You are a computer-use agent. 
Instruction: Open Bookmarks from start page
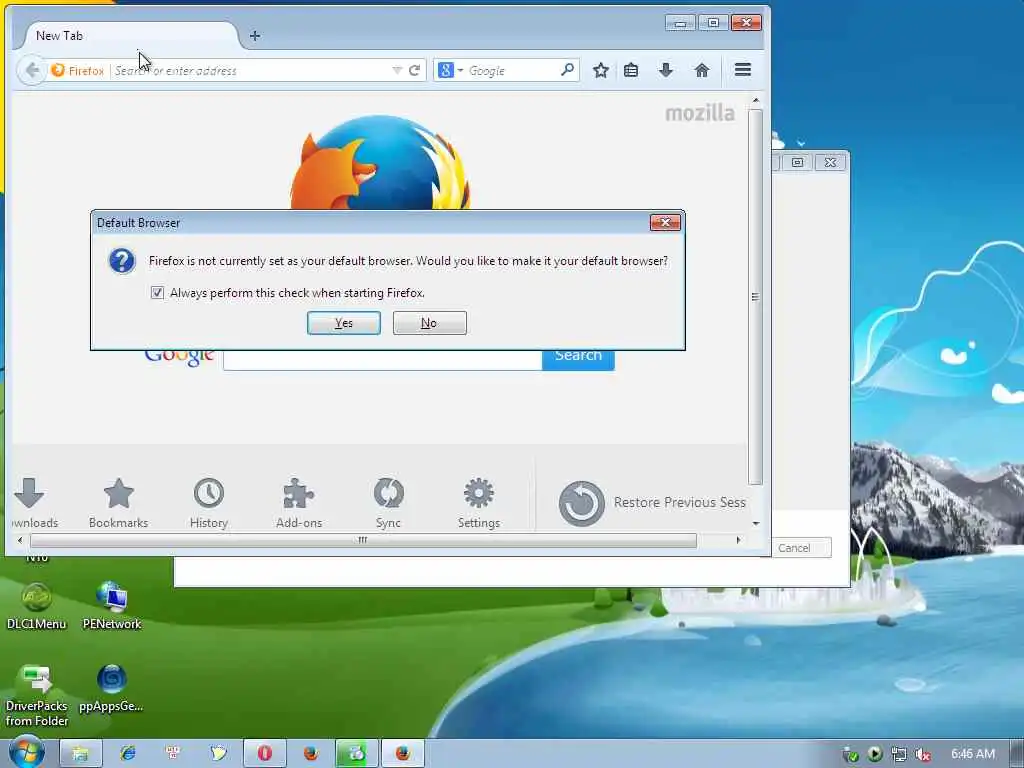[118, 503]
